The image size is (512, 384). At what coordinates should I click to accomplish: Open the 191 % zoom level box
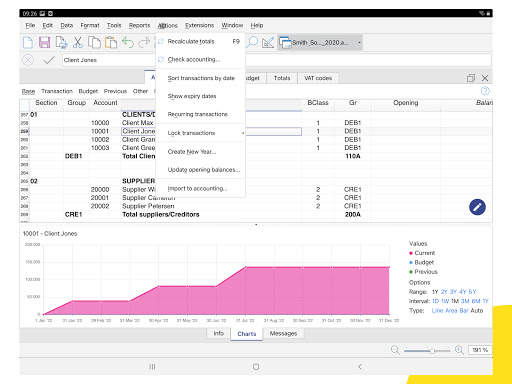(480, 350)
